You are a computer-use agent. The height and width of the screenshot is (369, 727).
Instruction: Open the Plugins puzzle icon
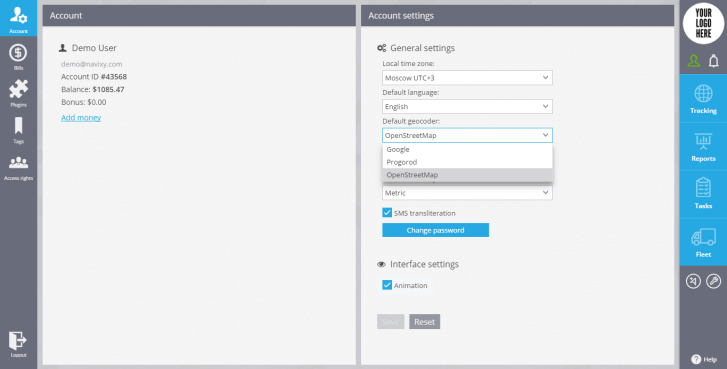click(x=18, y=89)
